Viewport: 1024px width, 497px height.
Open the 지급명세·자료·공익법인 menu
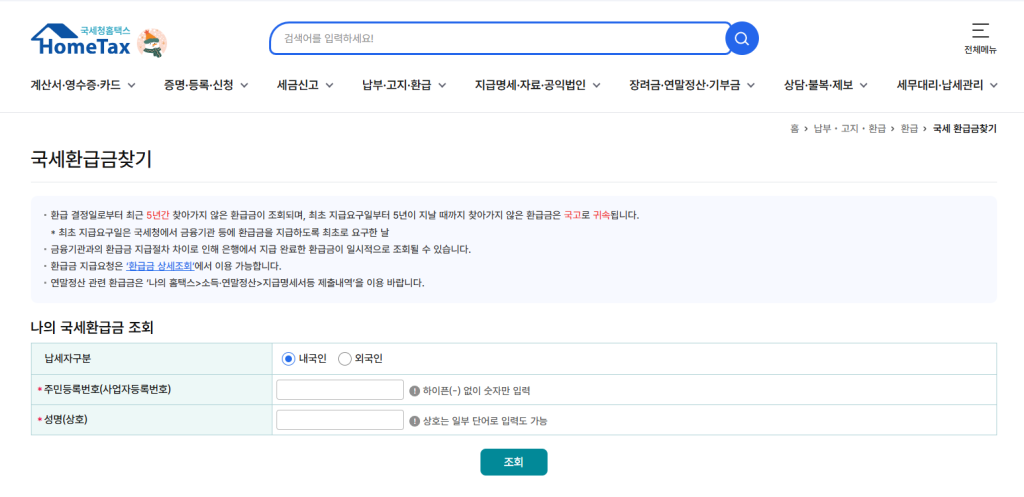[x=530, y=85]
